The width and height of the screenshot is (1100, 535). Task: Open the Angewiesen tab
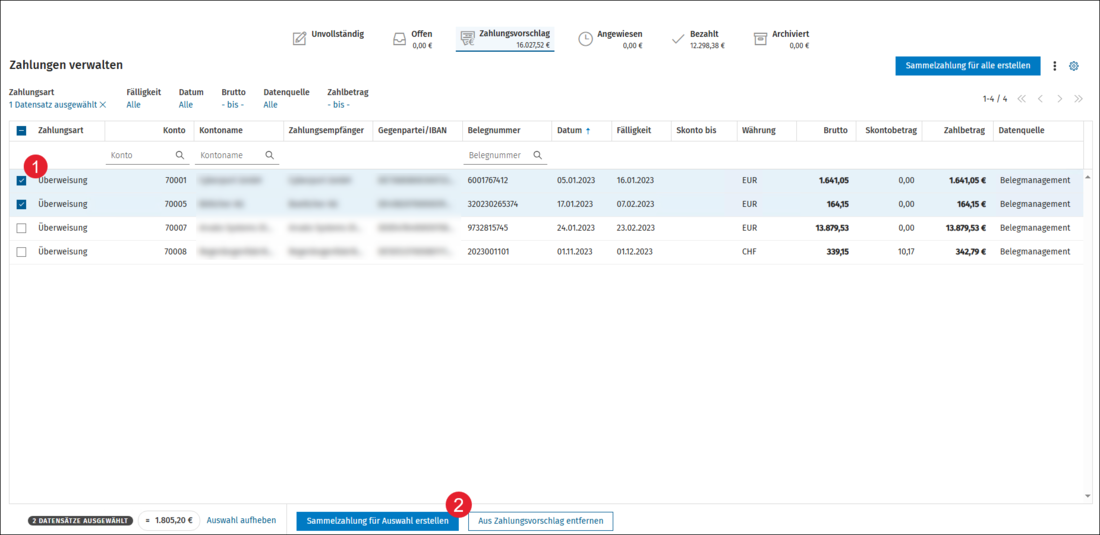[610, 39]
